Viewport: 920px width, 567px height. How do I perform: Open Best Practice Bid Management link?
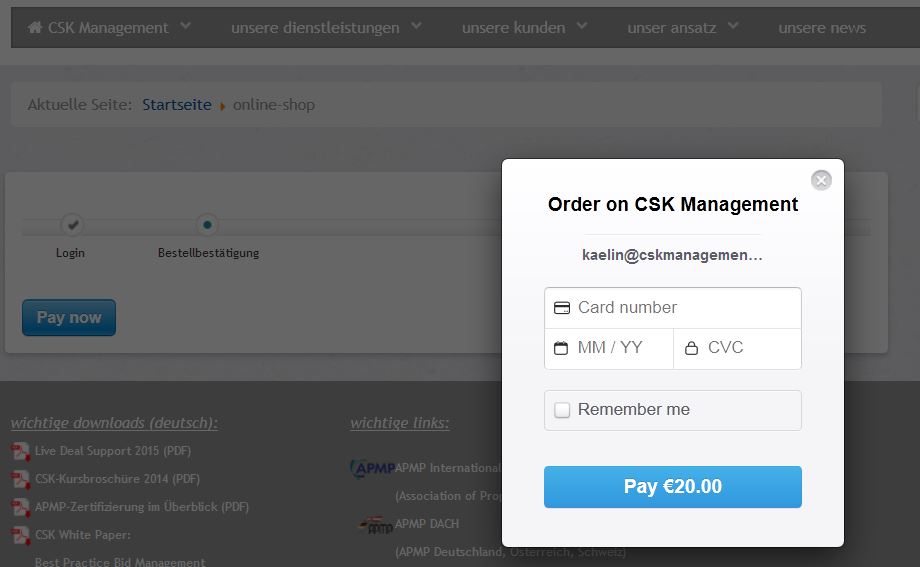[120, 562]
